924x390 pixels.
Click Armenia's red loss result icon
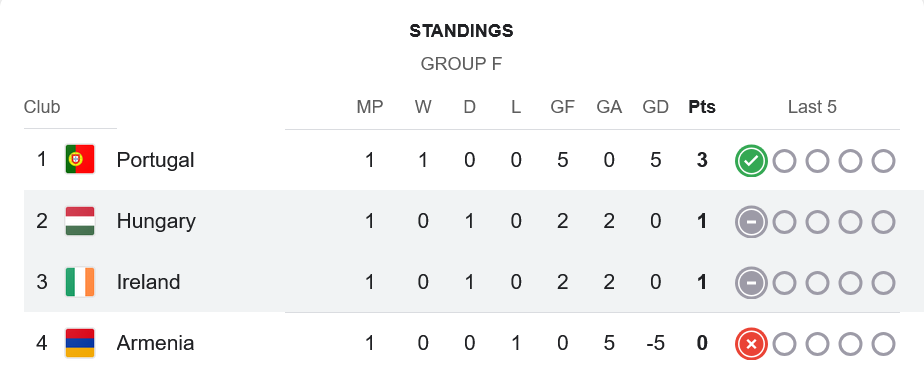coord(751,344)
